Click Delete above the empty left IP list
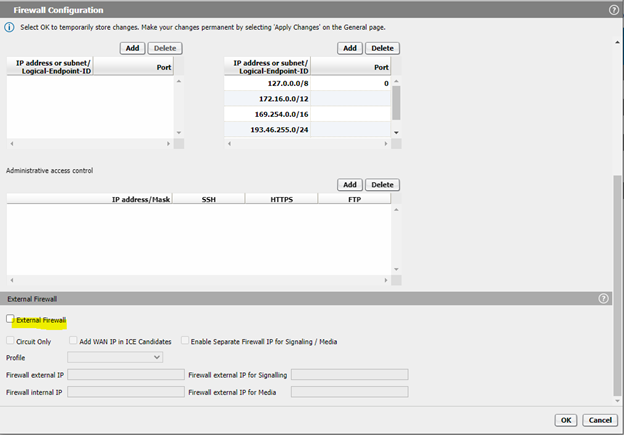 pos(165,48)
